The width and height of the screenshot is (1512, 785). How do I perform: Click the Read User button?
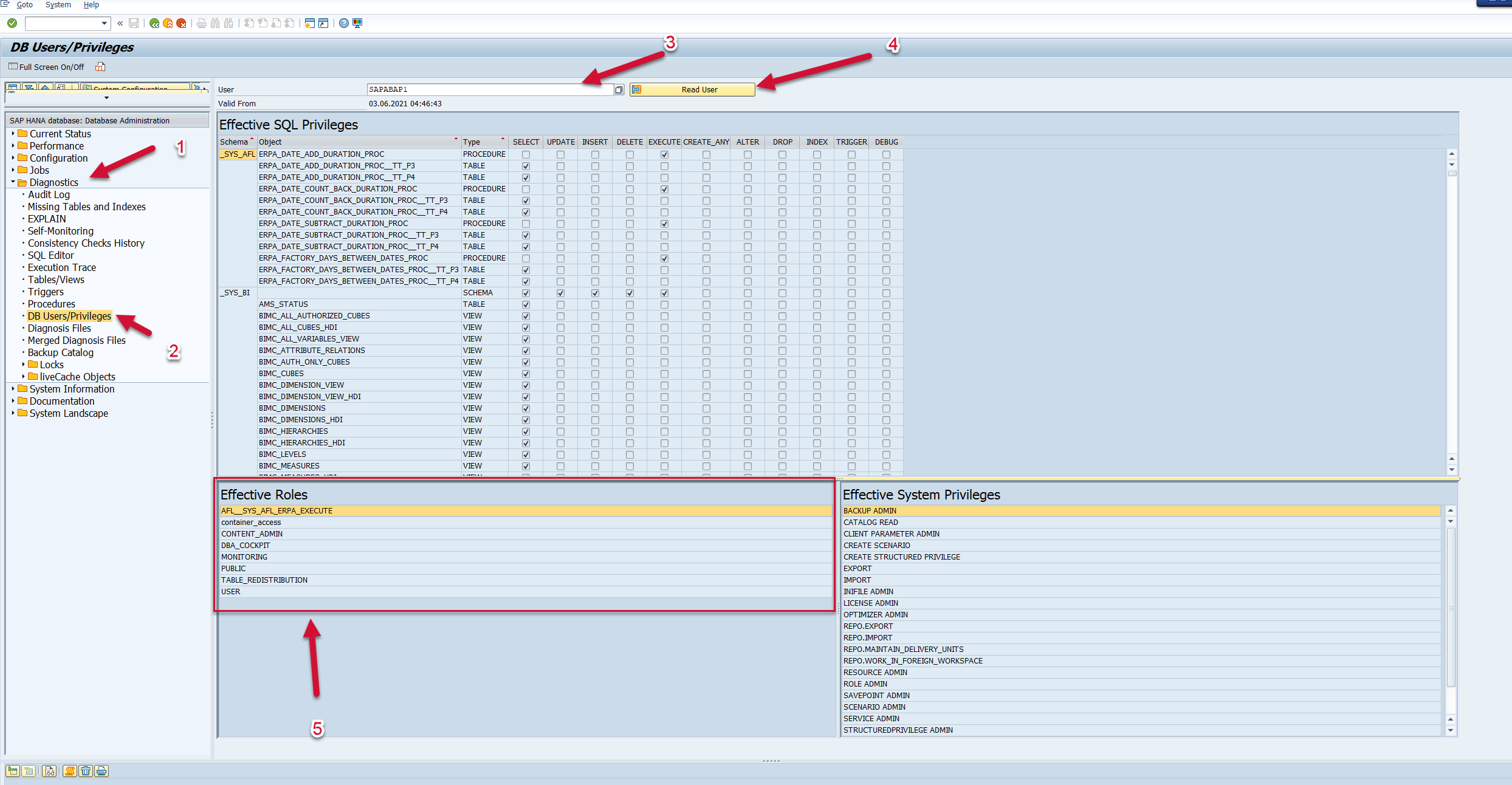tap(692, 90)
